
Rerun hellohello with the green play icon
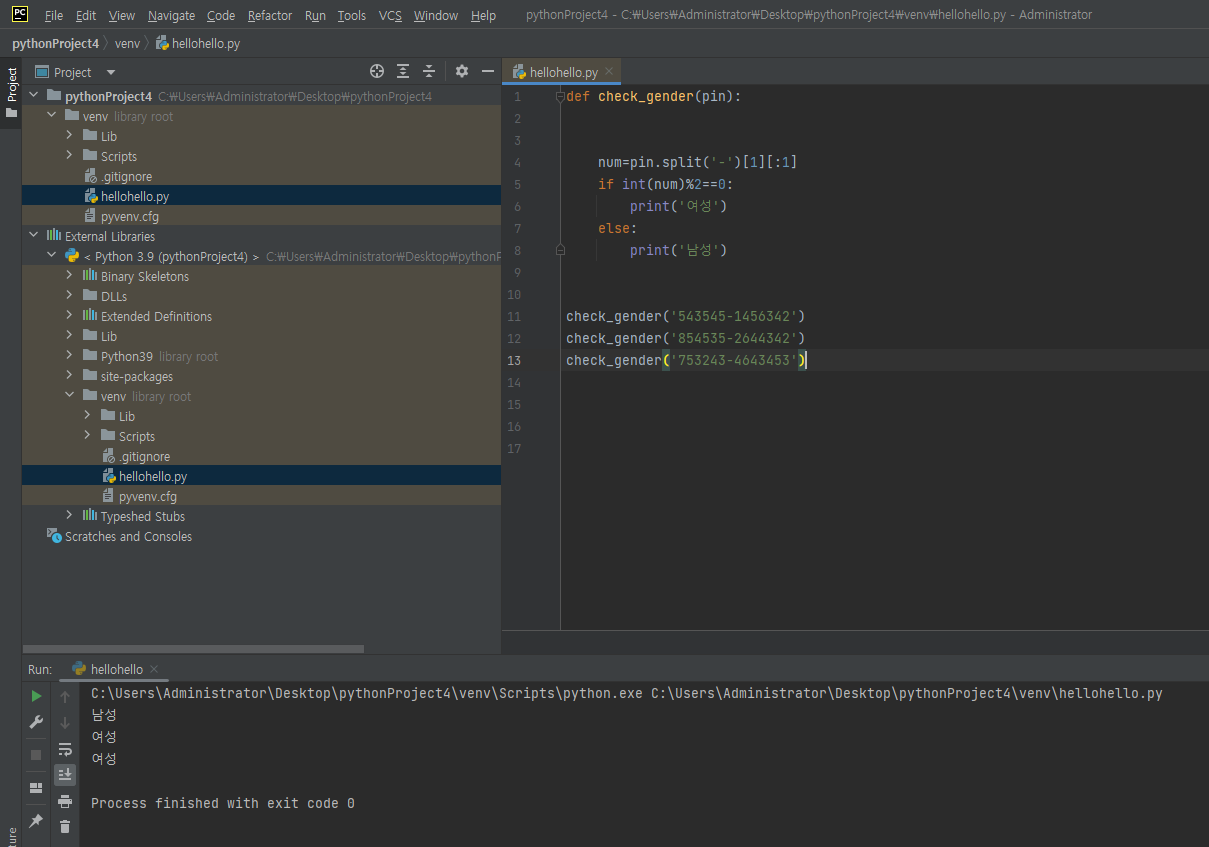point(36,695)
